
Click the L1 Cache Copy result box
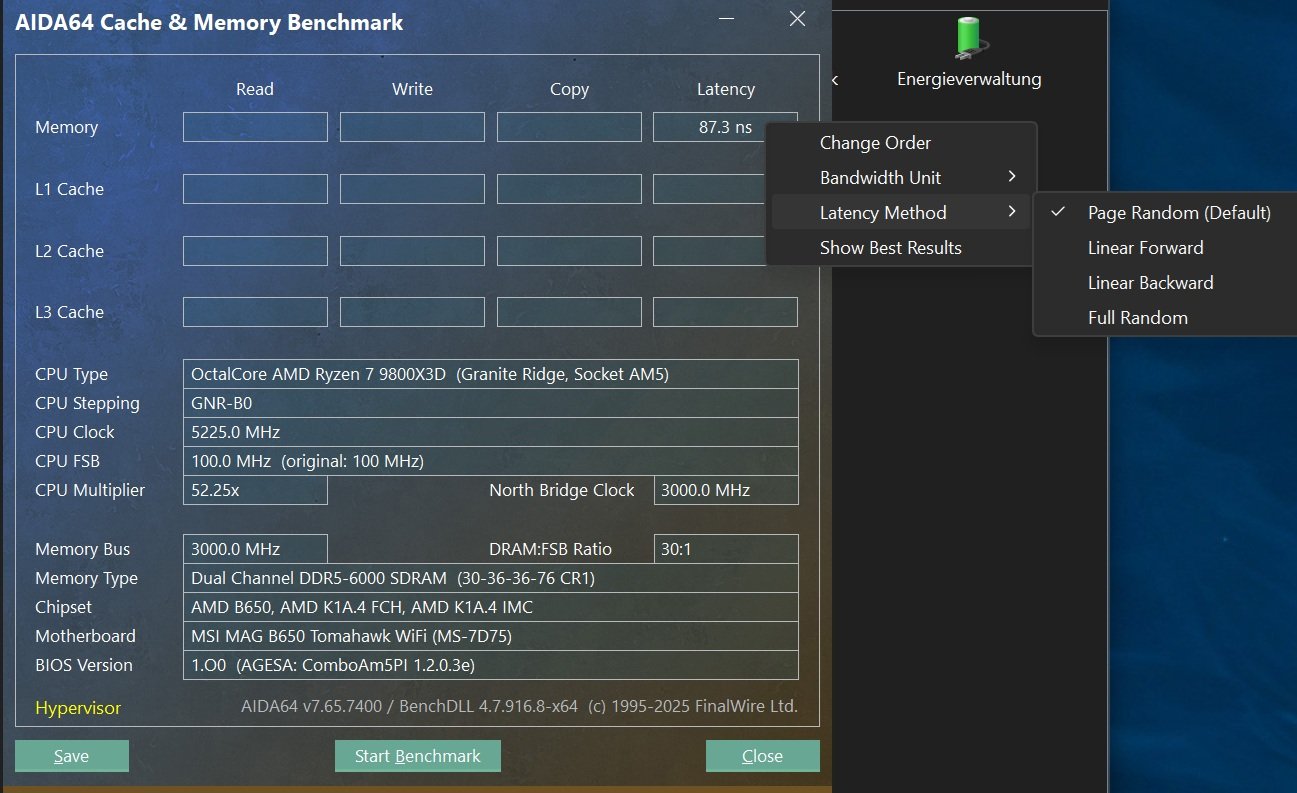tap(569, 189)
